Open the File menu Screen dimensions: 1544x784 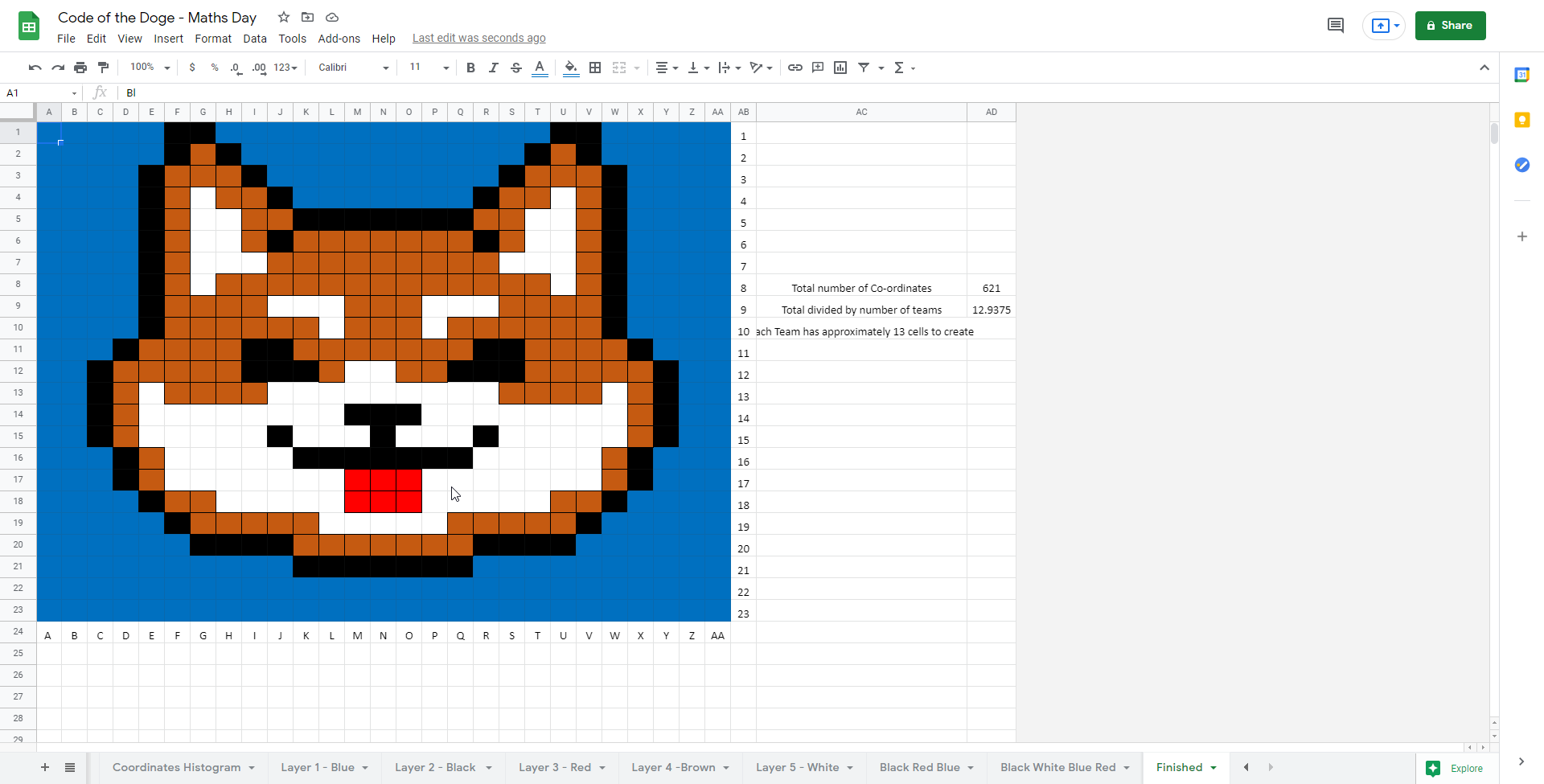click(x=66, y=39)
